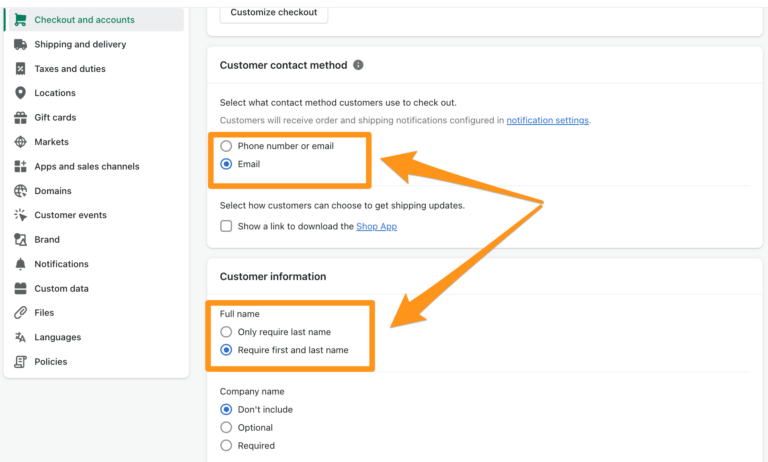Click the Customer events sparkle icon
The height and width of the screenshot is (462, 768).
click(x=20, y=215)
